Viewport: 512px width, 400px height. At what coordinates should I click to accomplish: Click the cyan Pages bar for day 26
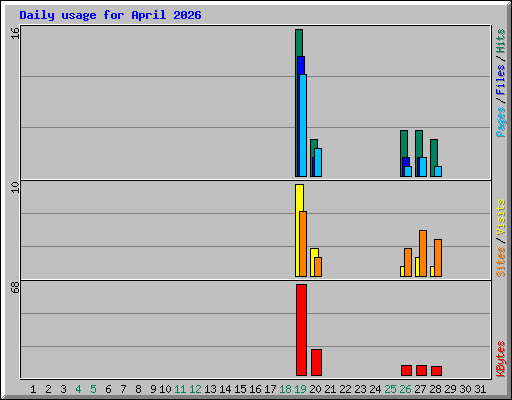point(408,171)
